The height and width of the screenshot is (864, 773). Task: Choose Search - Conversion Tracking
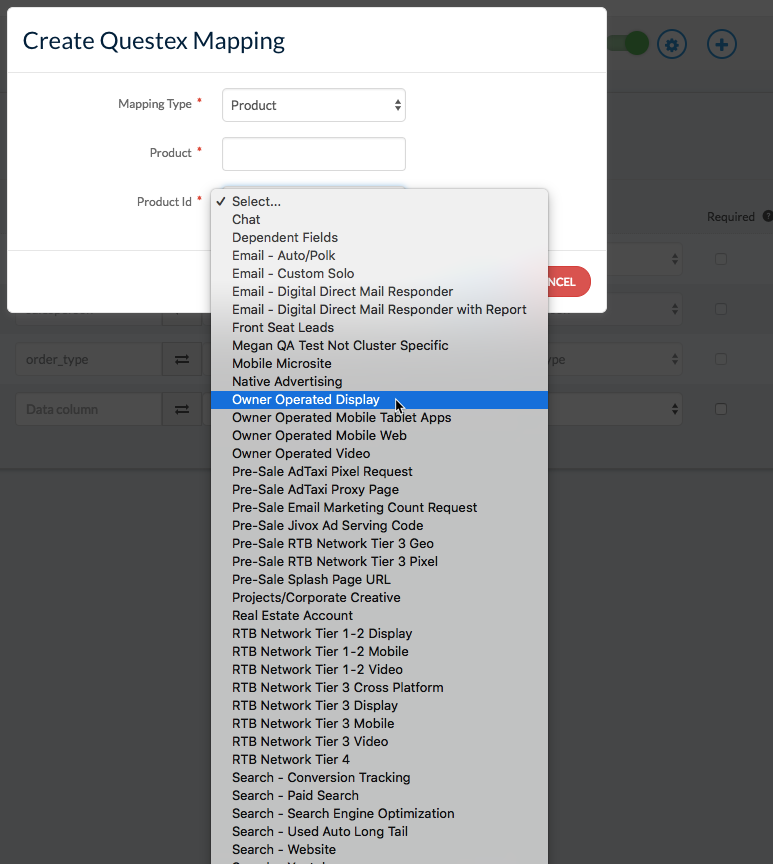379,778
